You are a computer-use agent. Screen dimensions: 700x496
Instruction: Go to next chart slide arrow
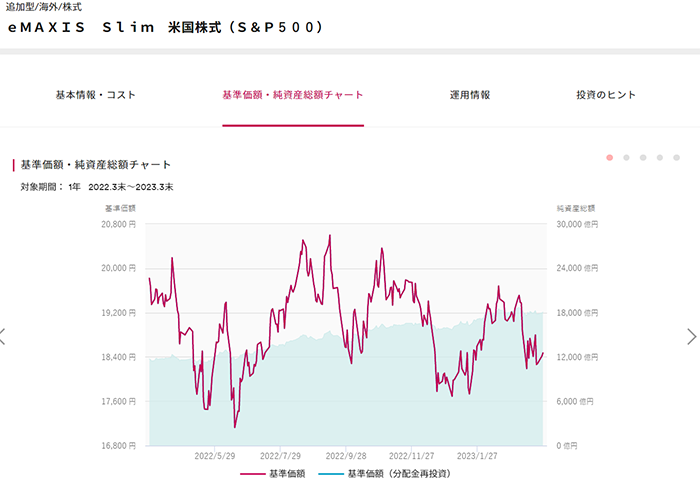(691, 337)
